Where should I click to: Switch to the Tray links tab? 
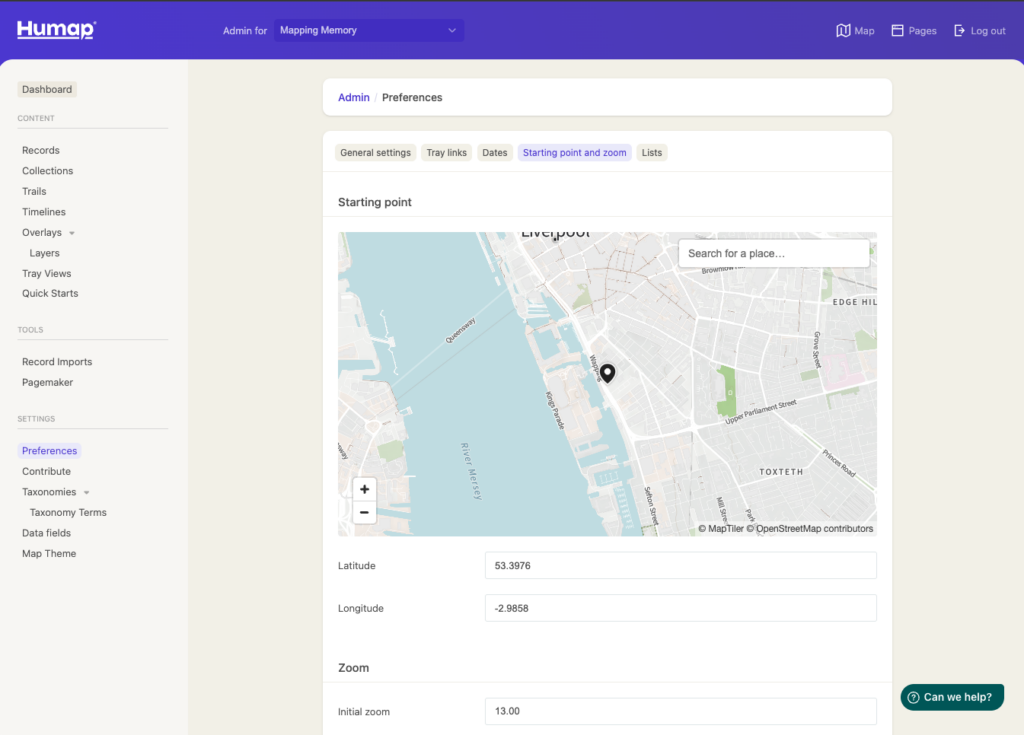pos(446,153)
